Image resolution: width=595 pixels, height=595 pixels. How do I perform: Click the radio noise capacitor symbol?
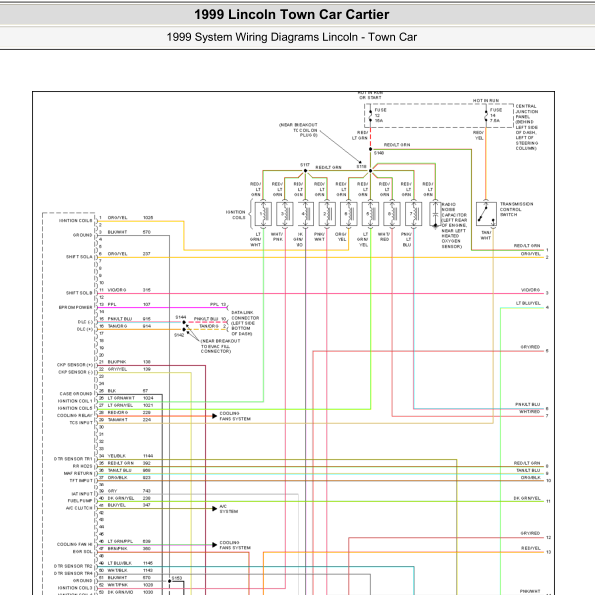435,214
